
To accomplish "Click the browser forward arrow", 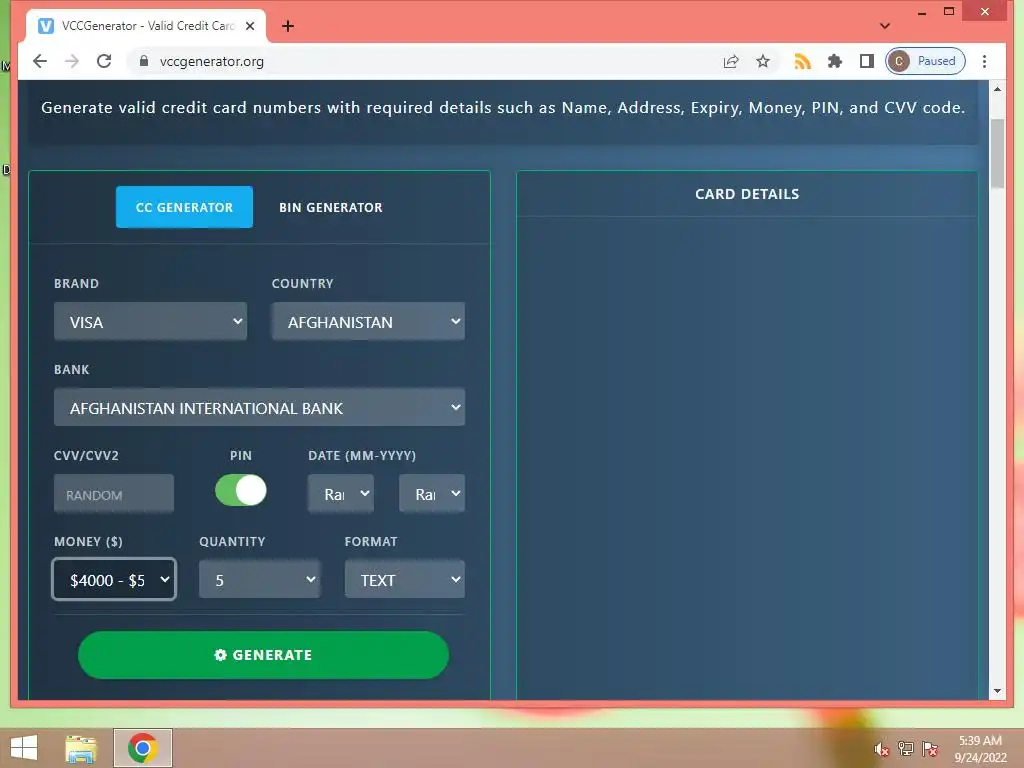I will (x=72, y=61).
